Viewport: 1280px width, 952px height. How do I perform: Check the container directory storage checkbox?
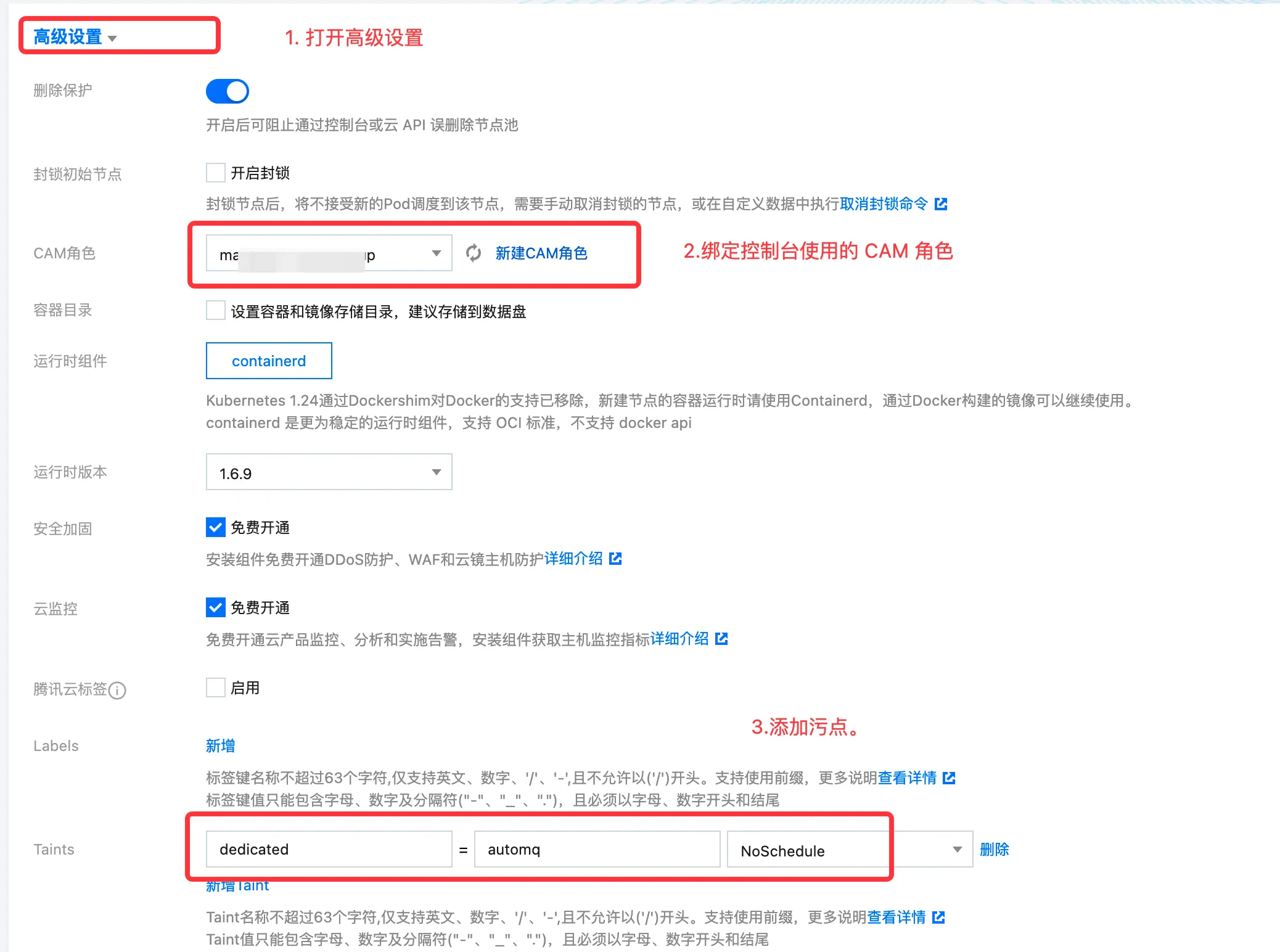[216, 311]
